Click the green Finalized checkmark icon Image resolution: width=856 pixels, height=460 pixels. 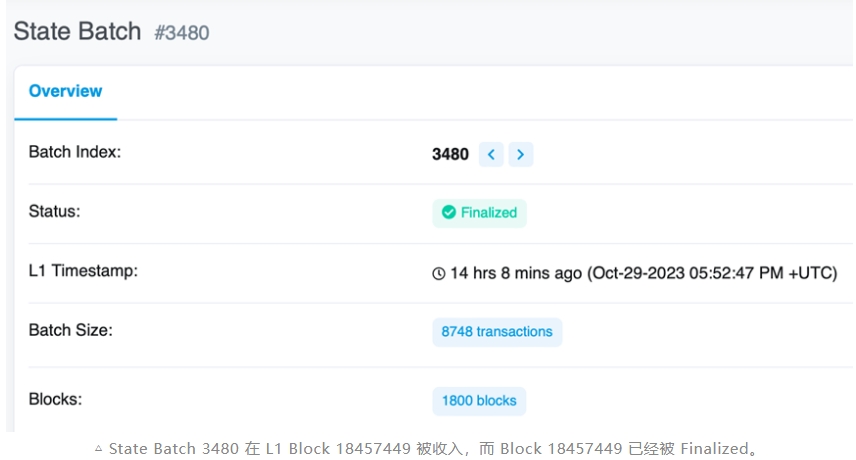click(449, 212)
